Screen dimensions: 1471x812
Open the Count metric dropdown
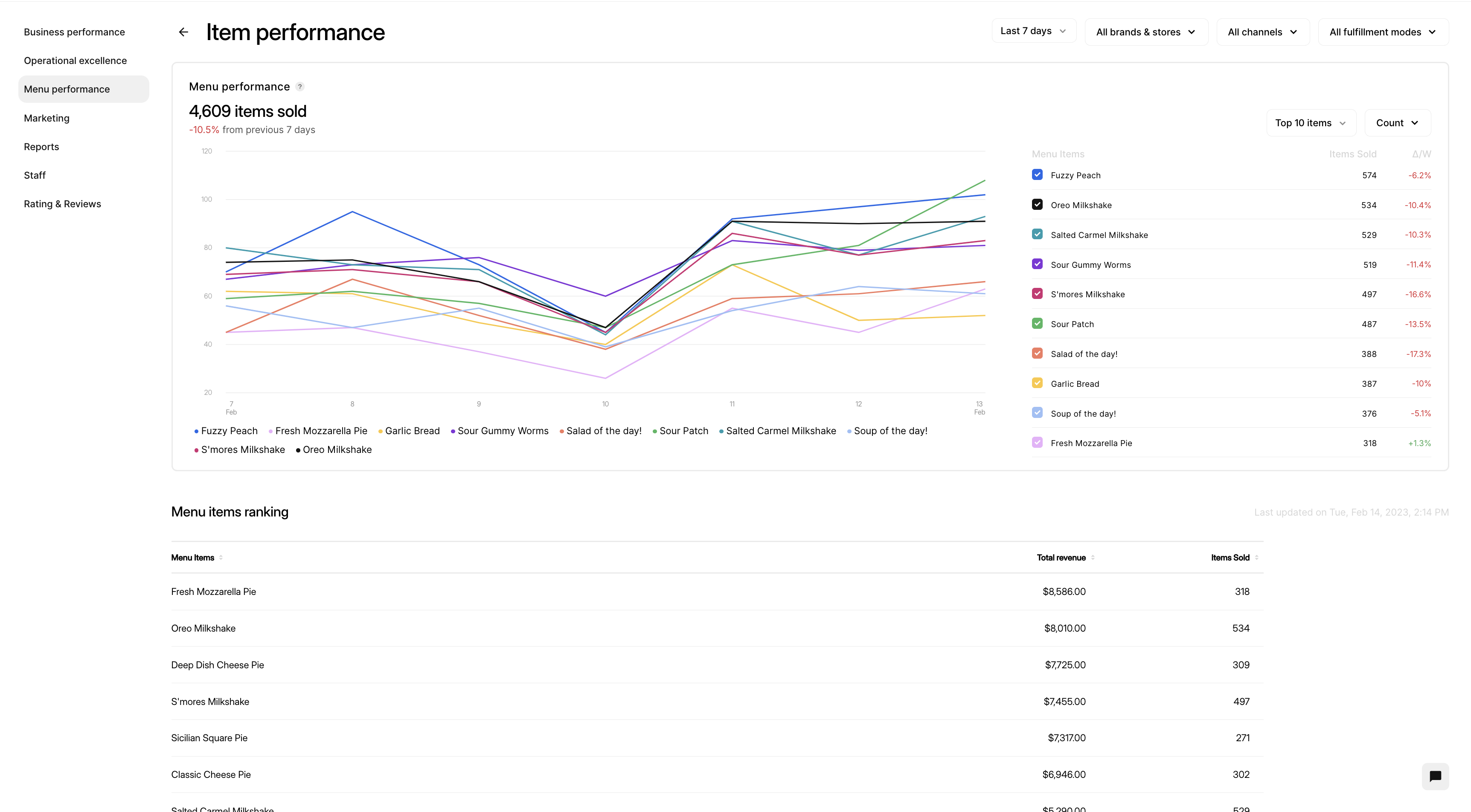1397,123
